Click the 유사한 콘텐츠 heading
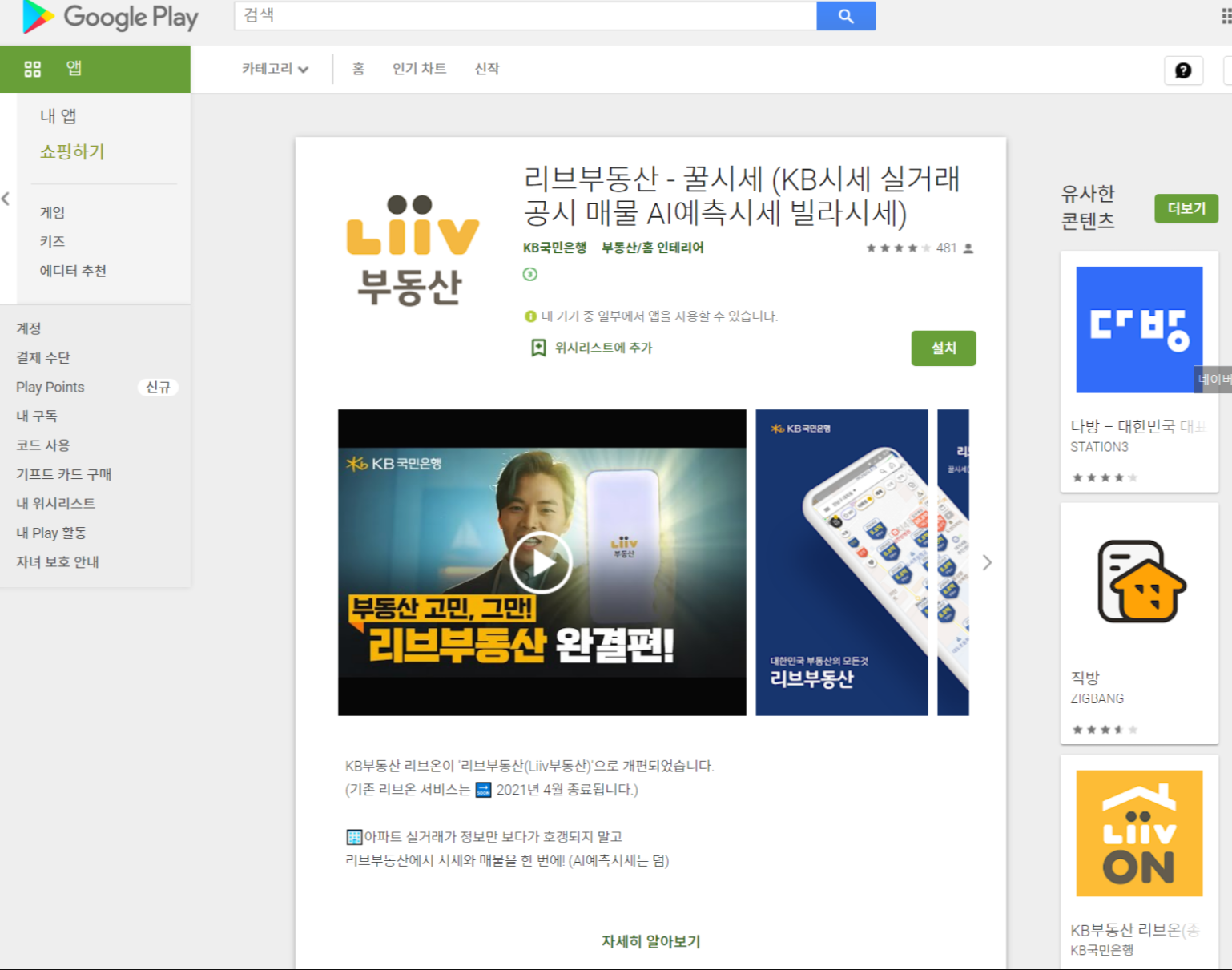 tap(1088, 207)
